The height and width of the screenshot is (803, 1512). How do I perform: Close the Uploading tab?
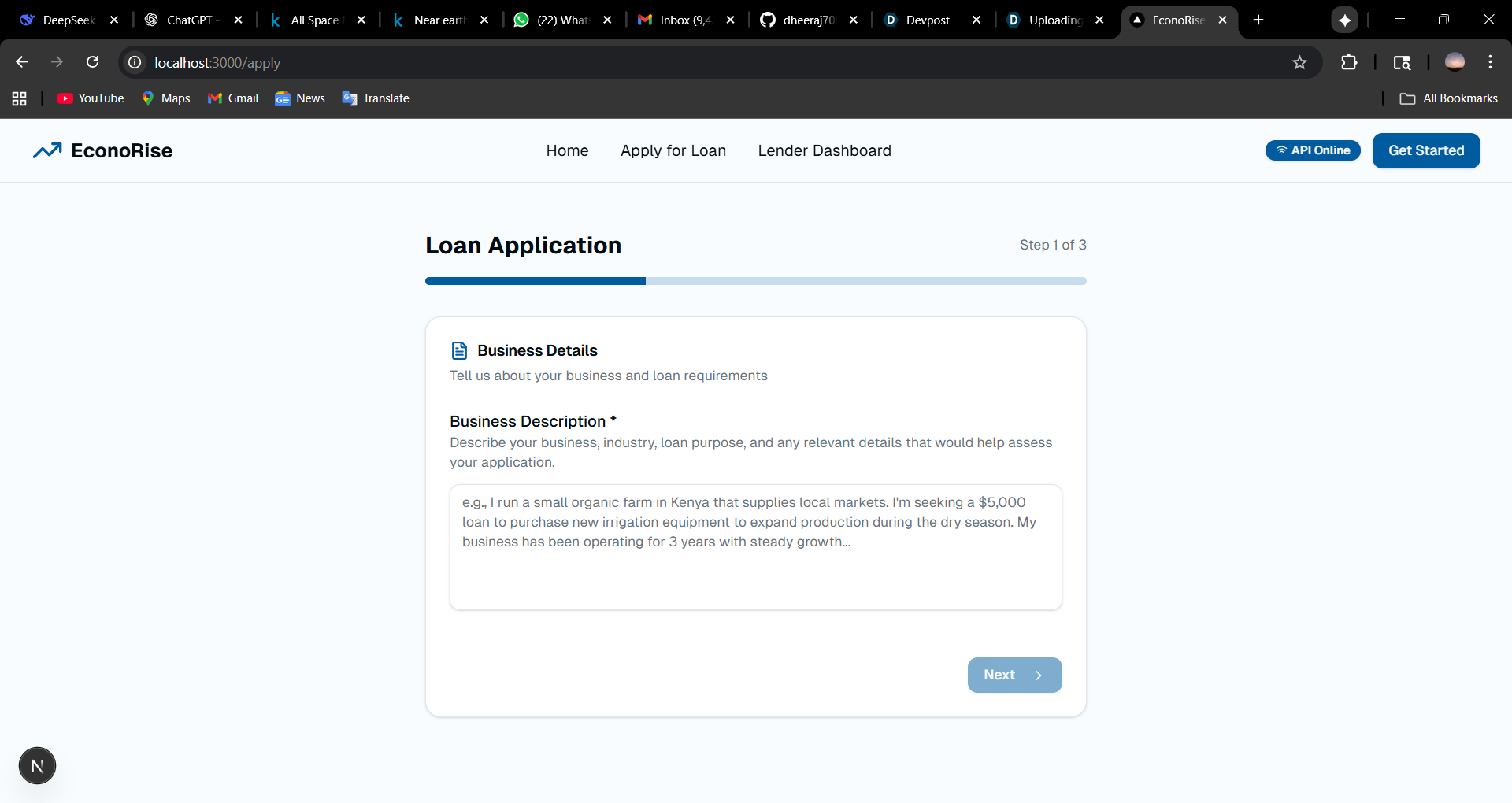pyautogui.click(x=1099, y=20)
